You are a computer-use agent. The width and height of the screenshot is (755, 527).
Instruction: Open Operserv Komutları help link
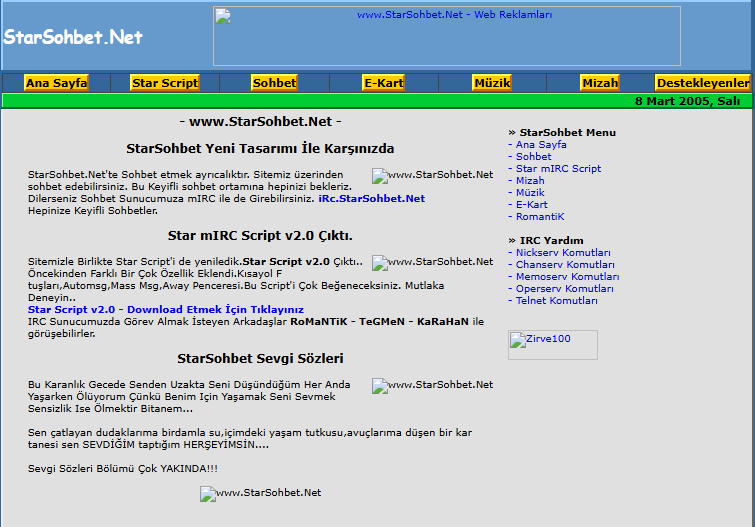(x=565, y=289)
